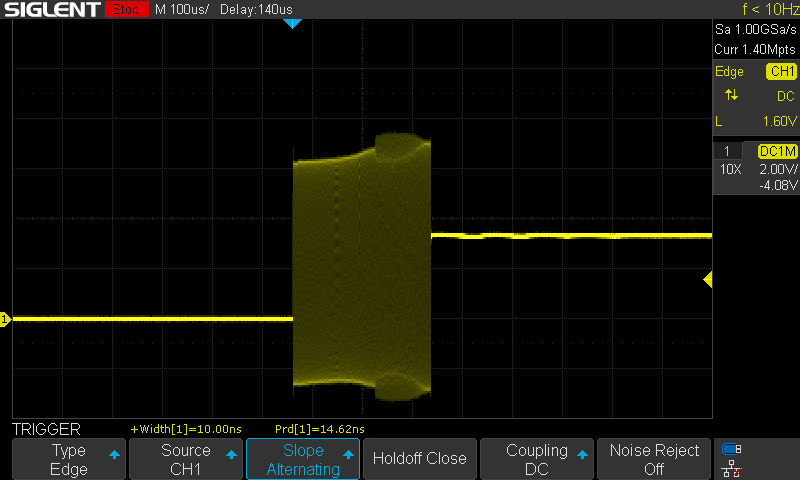Select the -4.08V channel offset value

(x=778, y=185)
